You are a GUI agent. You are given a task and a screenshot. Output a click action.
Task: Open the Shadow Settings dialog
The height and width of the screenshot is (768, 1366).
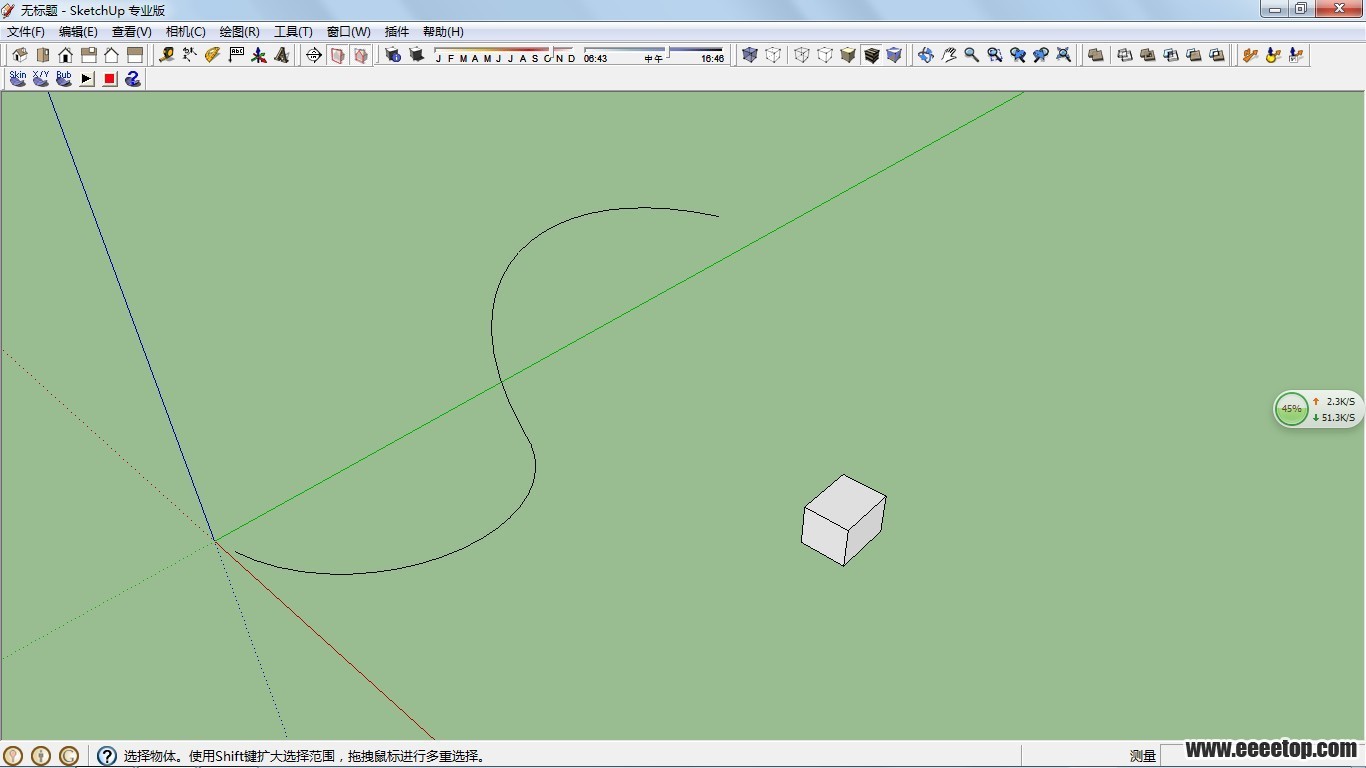[393, 55]
